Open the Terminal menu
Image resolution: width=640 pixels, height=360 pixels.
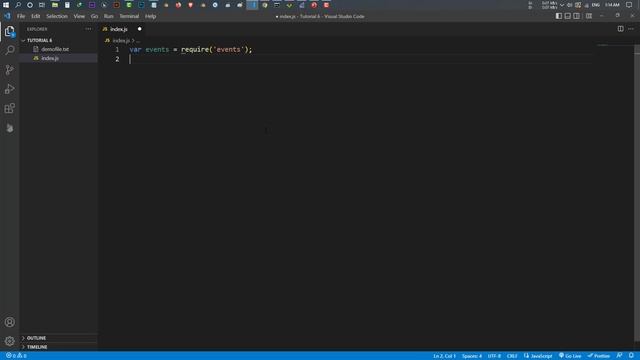click(129, 16)
